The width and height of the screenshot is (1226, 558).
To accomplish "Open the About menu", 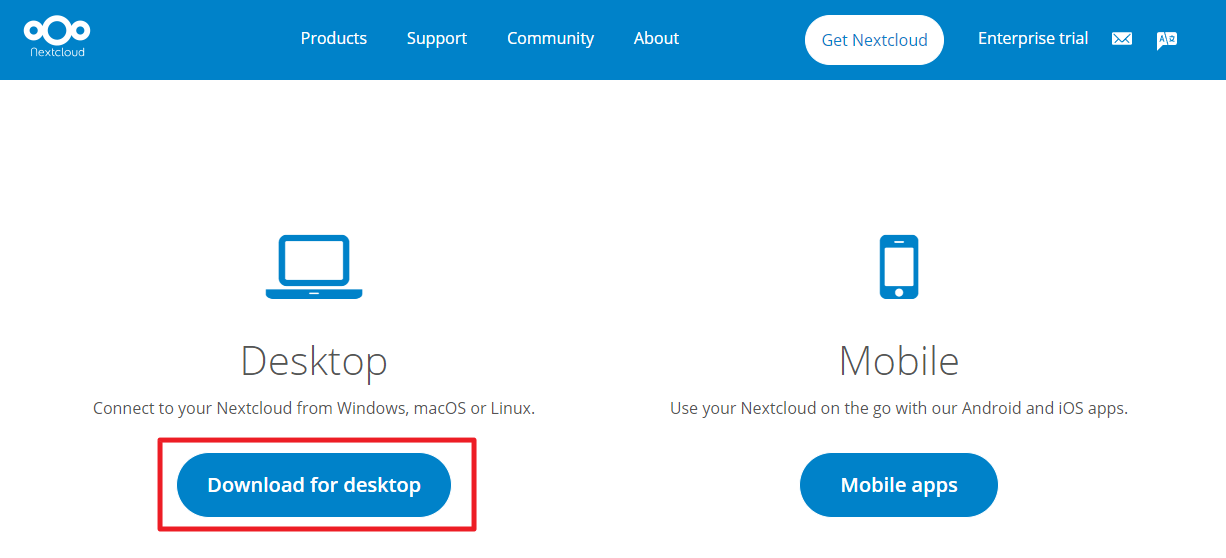I will click(656, 38).
